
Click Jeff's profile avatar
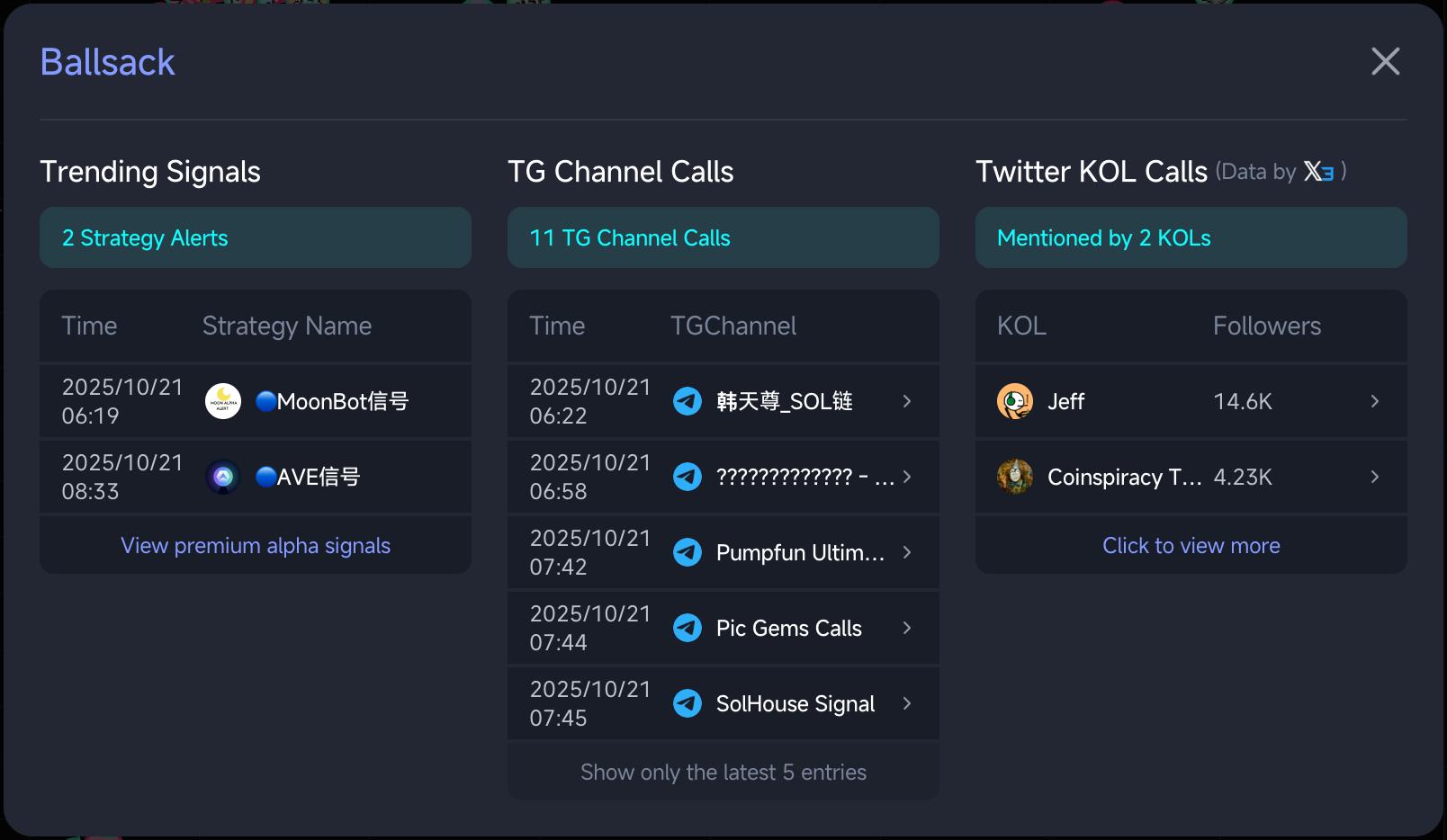click(x=1015, y=401)
